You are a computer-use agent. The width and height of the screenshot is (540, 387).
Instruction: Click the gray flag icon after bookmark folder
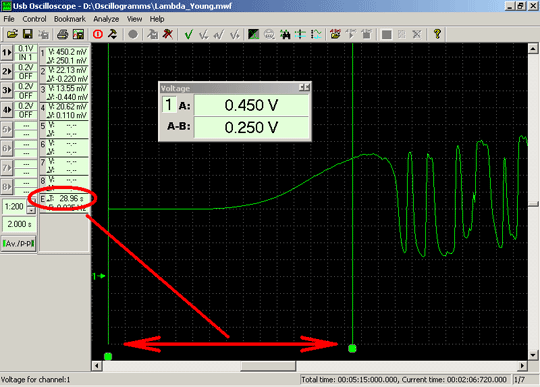[x=351, y=34]
